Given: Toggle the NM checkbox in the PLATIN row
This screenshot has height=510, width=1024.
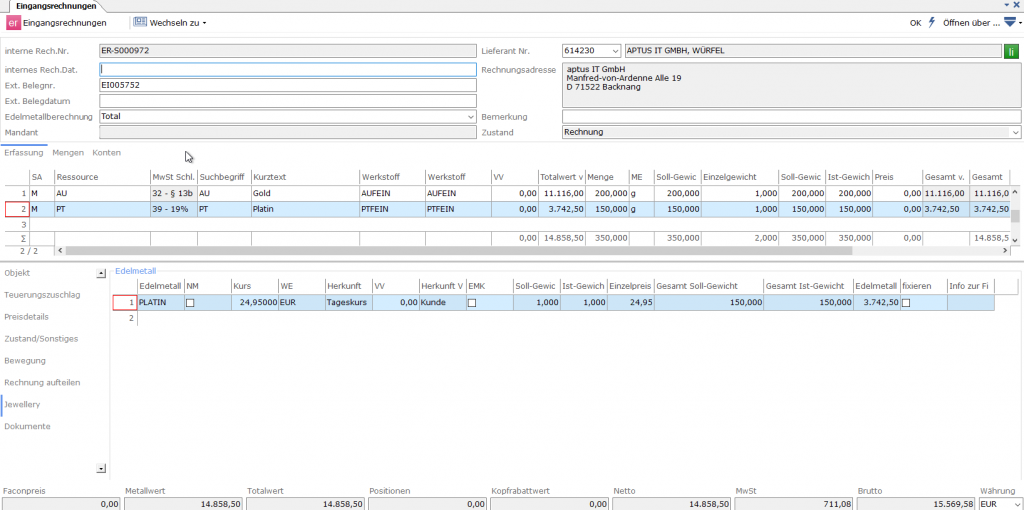Looking at the screenshot, I should [190, 303].
